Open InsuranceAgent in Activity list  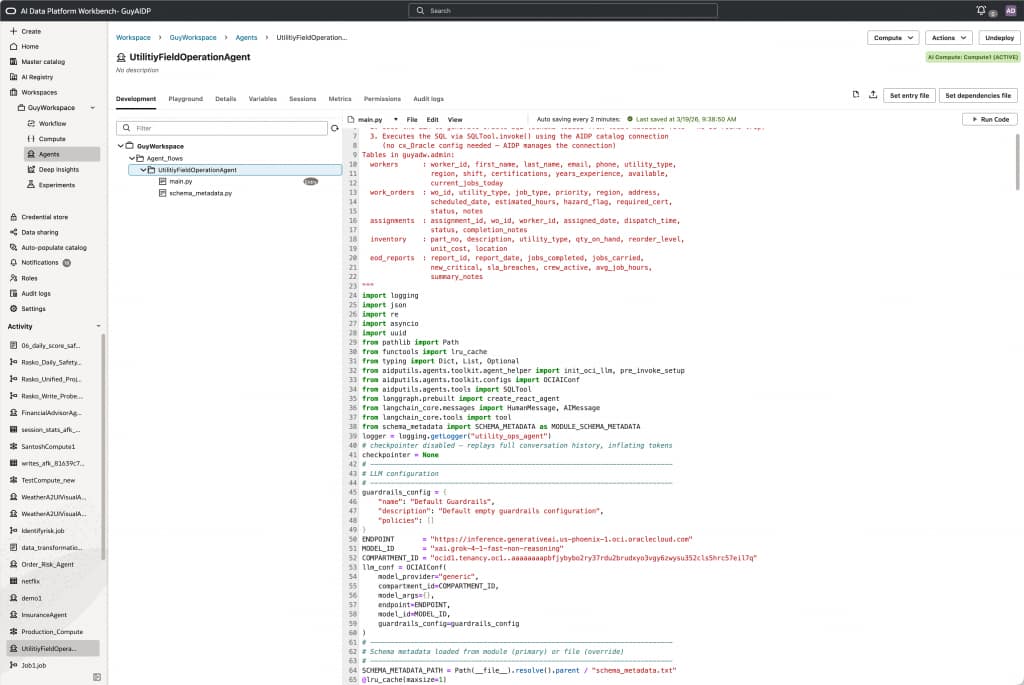[38, 614]
